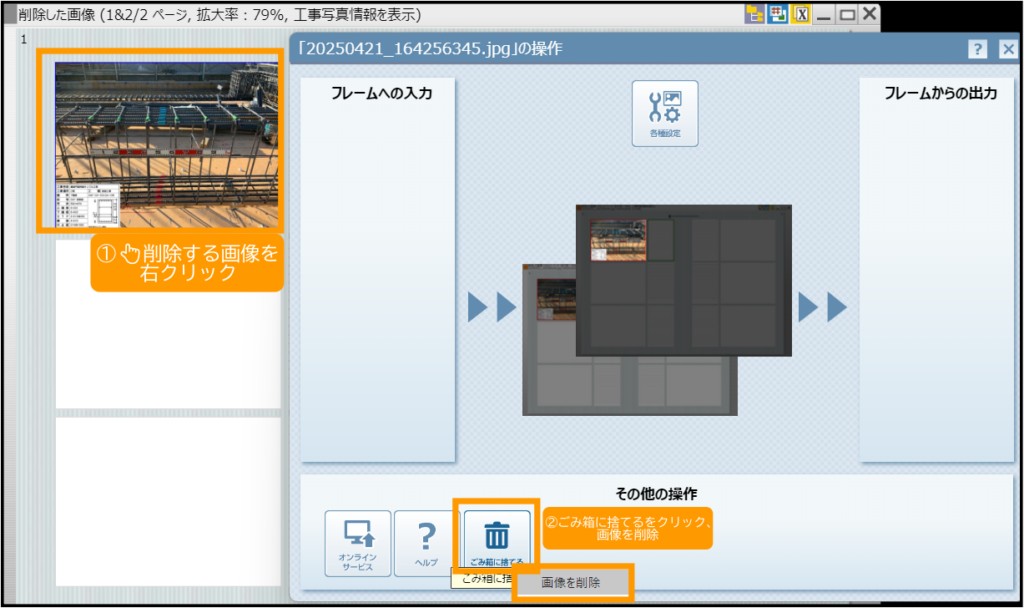Click the empty third photo frame

coord(168,500)
